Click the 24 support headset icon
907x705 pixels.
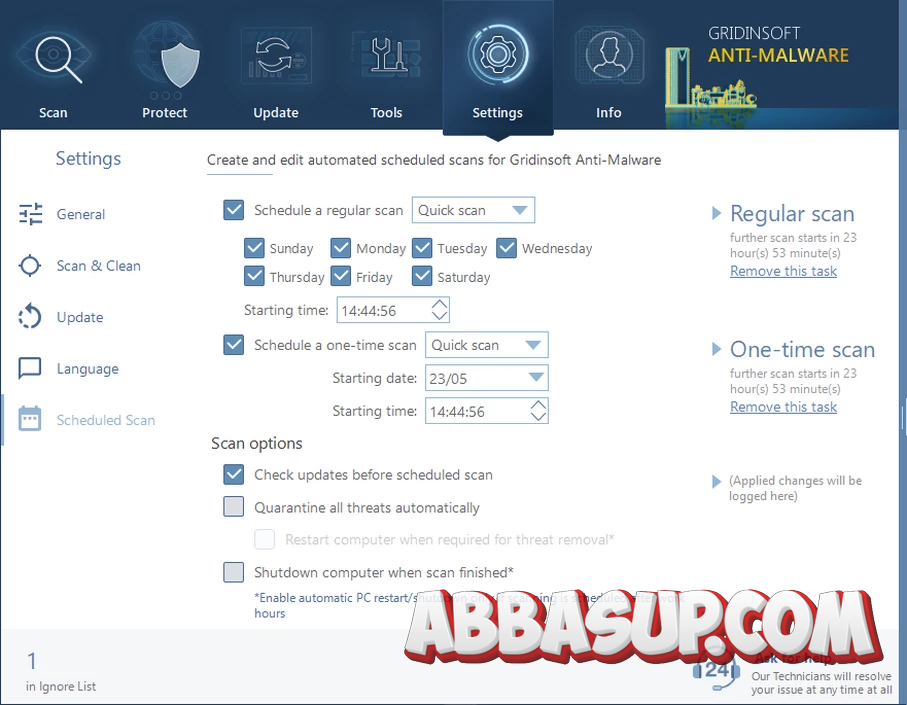717,672
